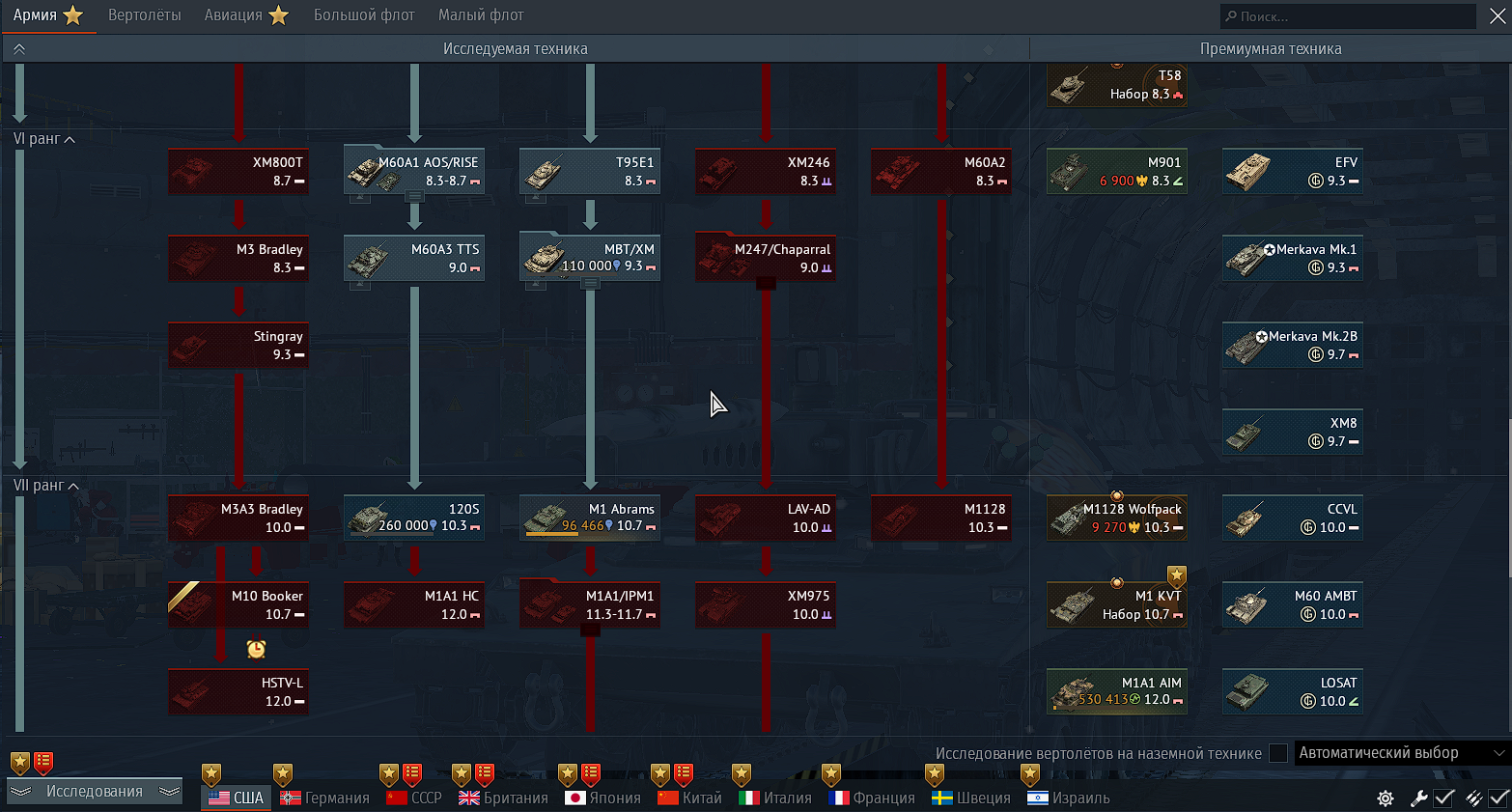Select the LOSAT premium vehicle
This screenshot has height=812, width=1512.
click(1293, 691)
